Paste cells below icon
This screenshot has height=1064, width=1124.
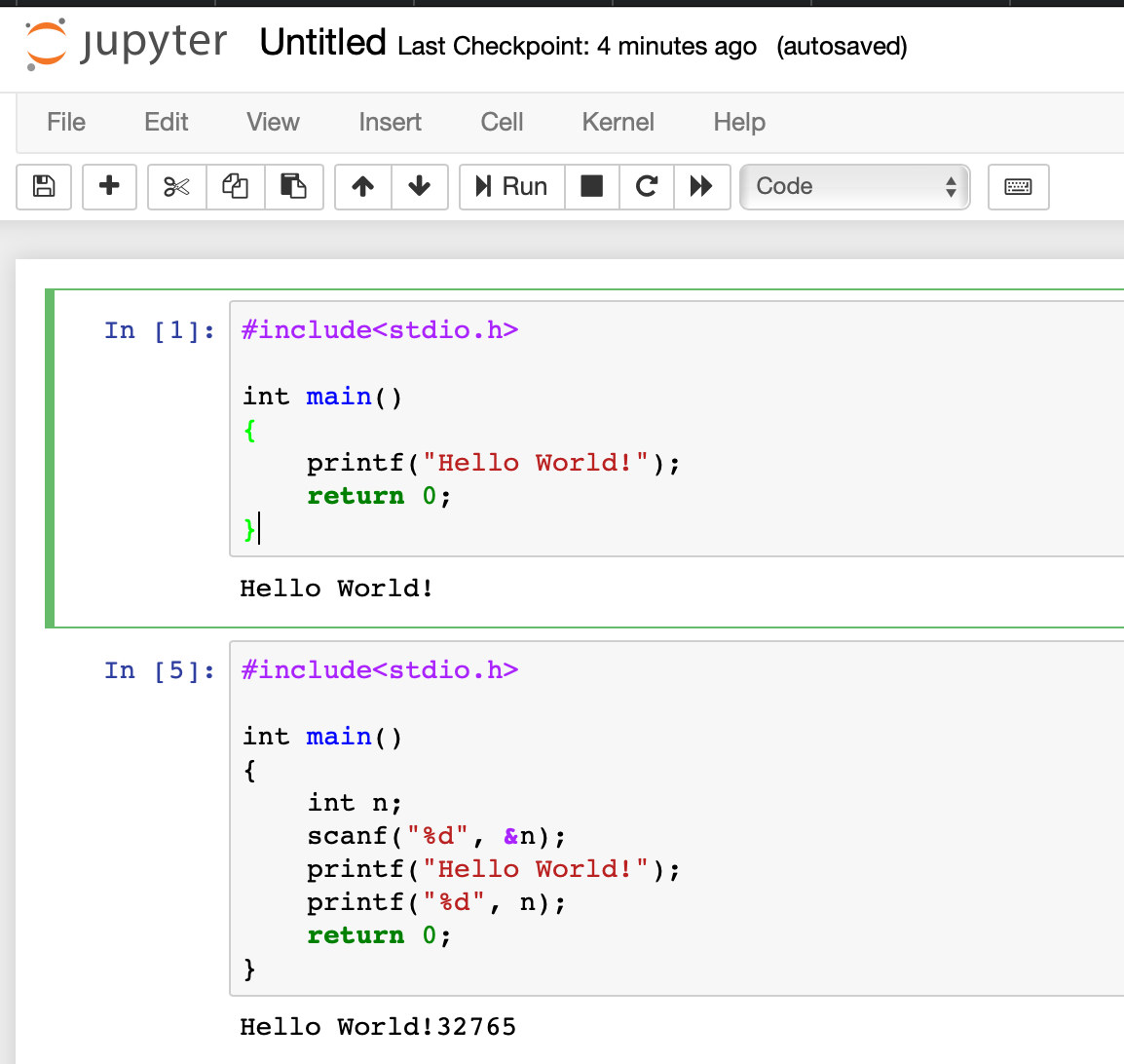pos(293,186)
